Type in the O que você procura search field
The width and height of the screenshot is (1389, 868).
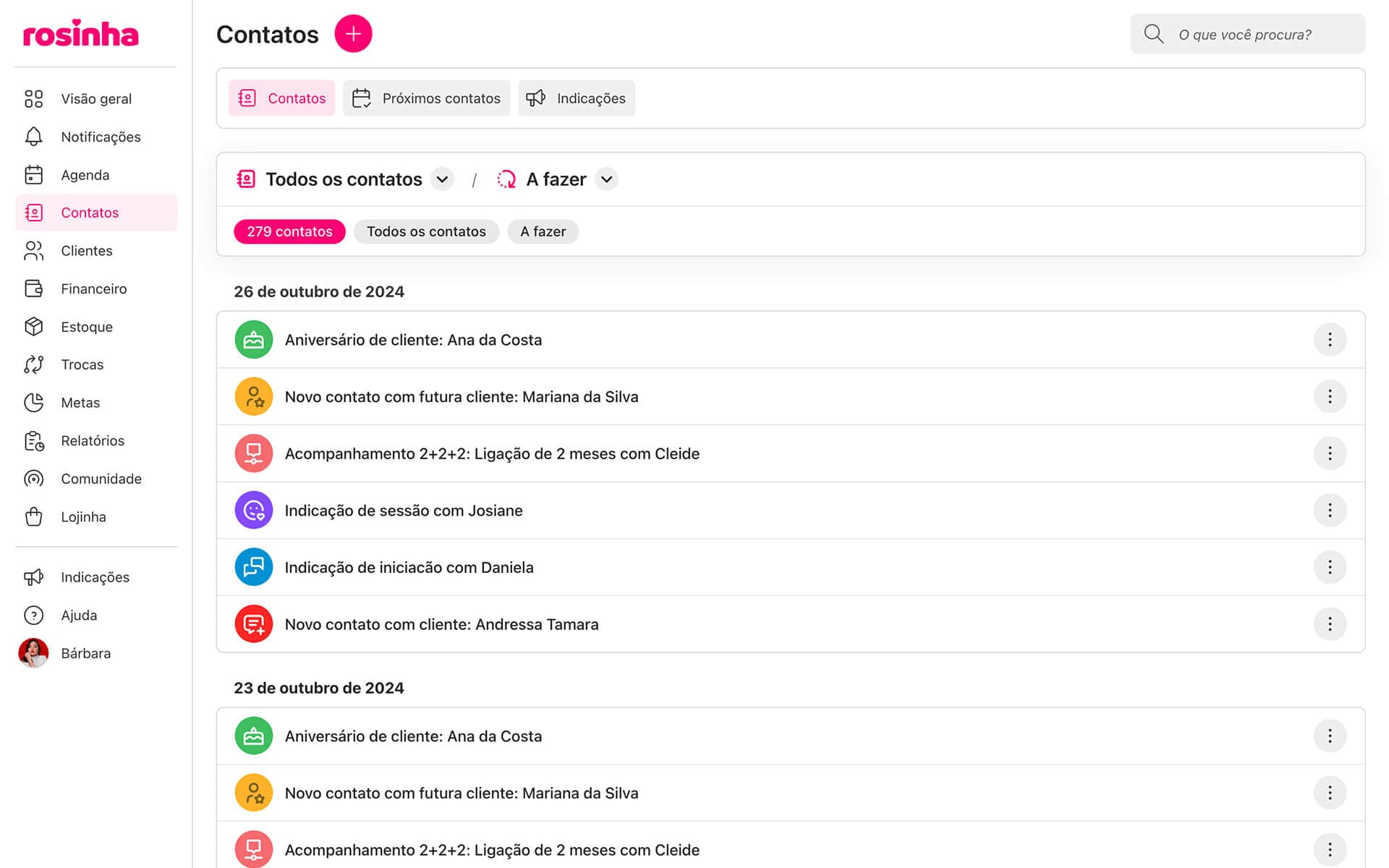(1259, 34)
